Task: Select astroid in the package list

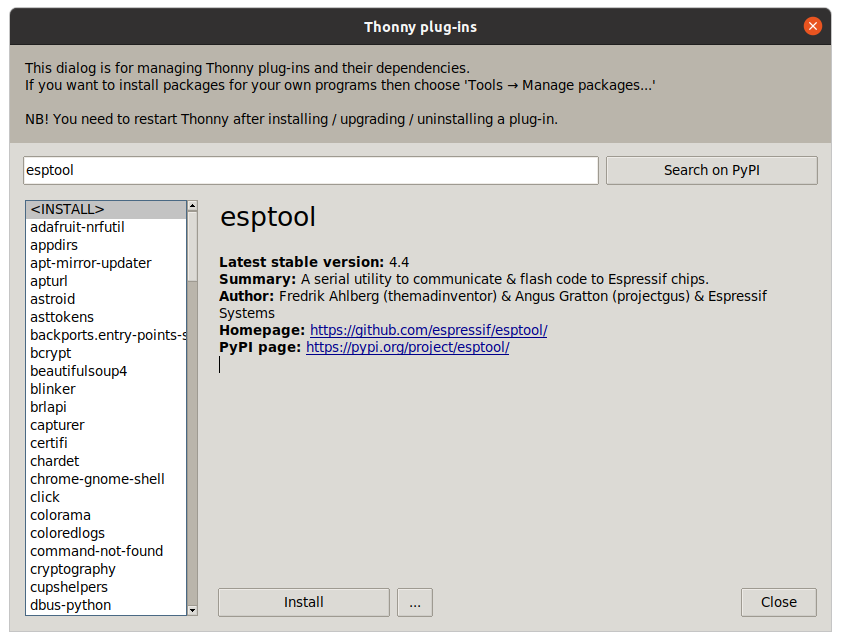Action: [106, 299]
